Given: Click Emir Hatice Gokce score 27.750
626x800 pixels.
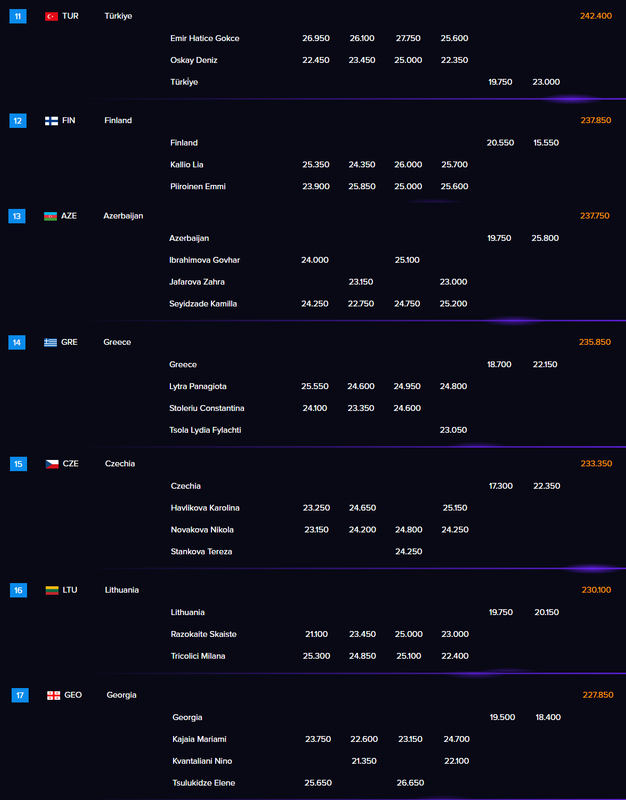Looking at the screenshot, I should pyautogui.click(x=408, y=38).
